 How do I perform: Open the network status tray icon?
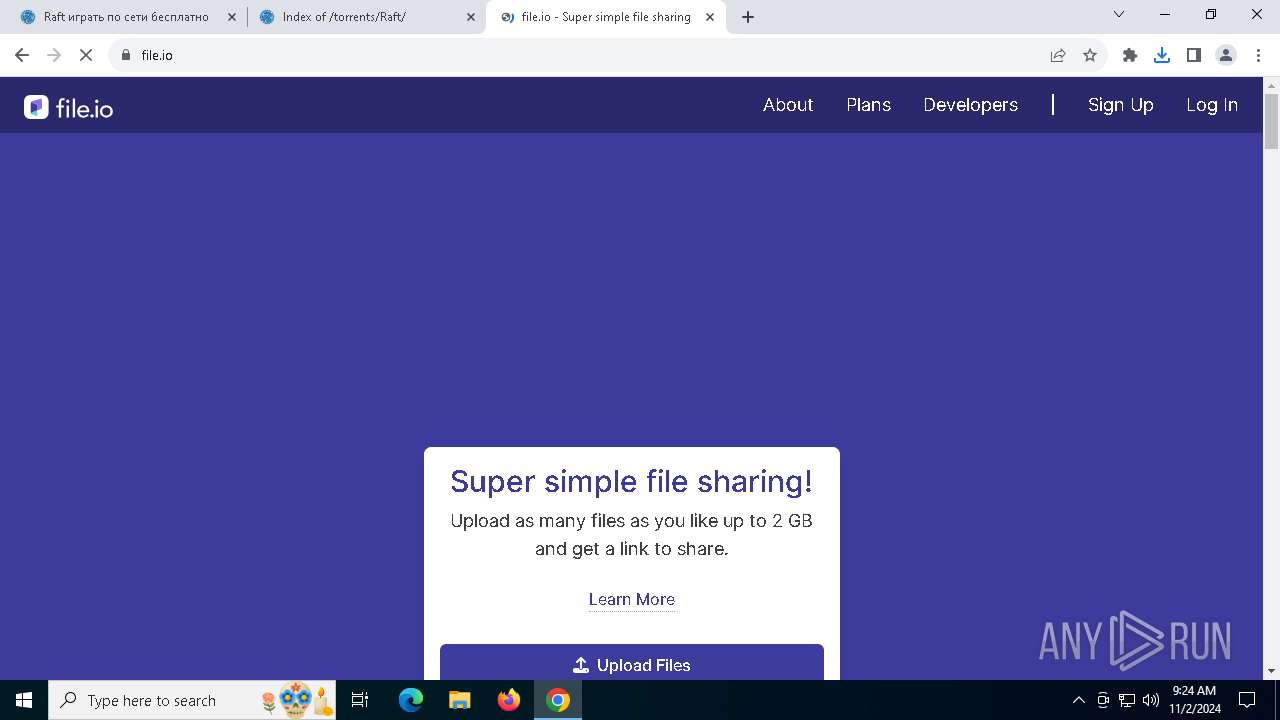click(x=1127, y=700)
